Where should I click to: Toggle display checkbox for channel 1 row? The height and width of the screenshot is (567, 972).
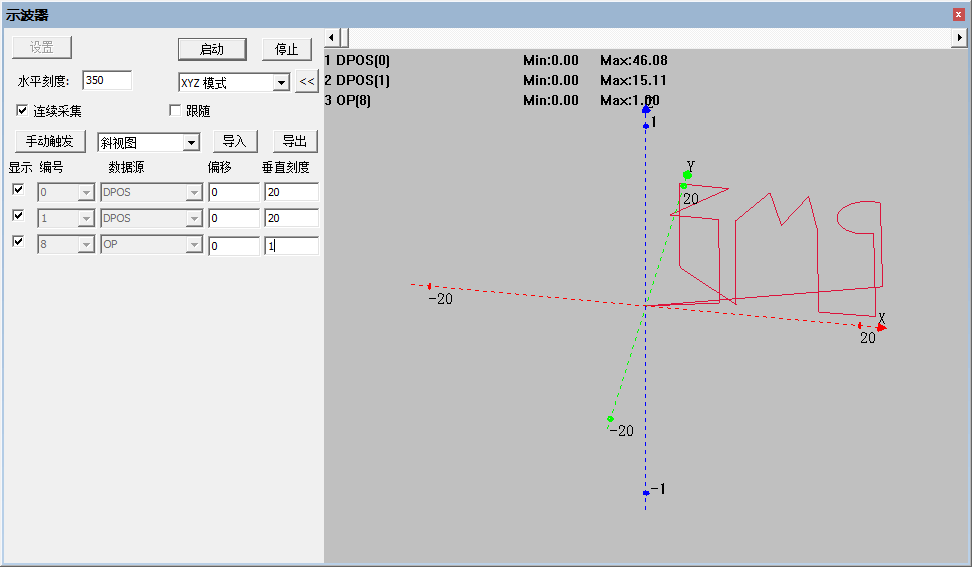coord(18,216)
